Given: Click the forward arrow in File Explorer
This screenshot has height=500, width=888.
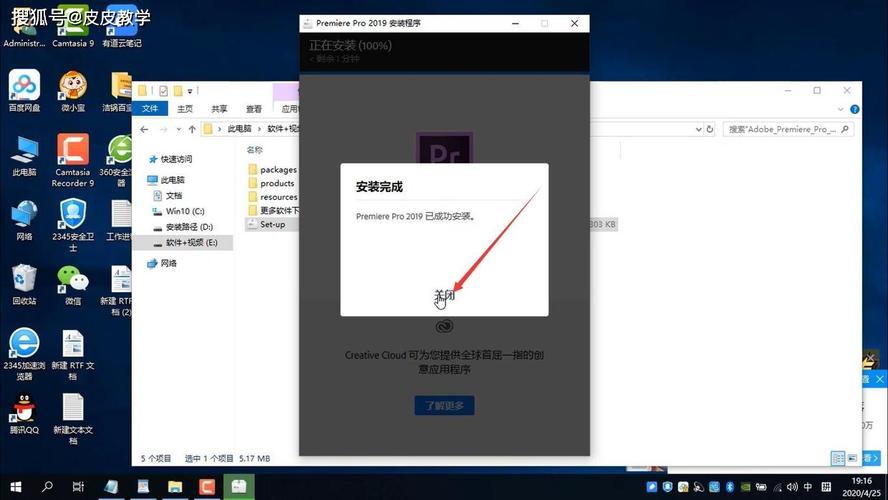Looking at the screenshot, I should coord(163,129).
